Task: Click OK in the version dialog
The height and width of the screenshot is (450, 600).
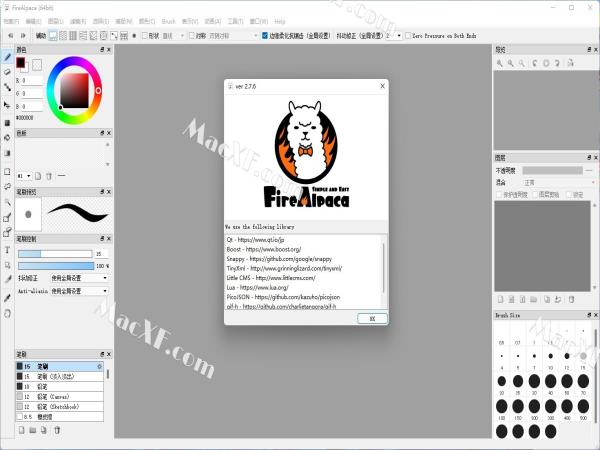Action: pos(372,318)
